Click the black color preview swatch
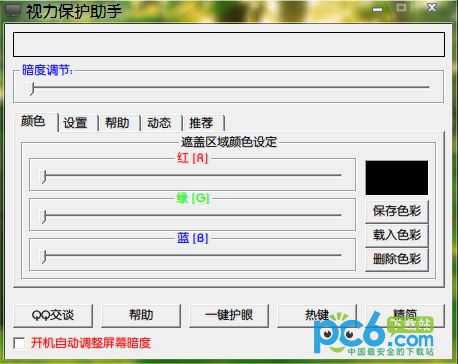Image resolution: width=458 pixels, height=364 pixels. (397, 178)
